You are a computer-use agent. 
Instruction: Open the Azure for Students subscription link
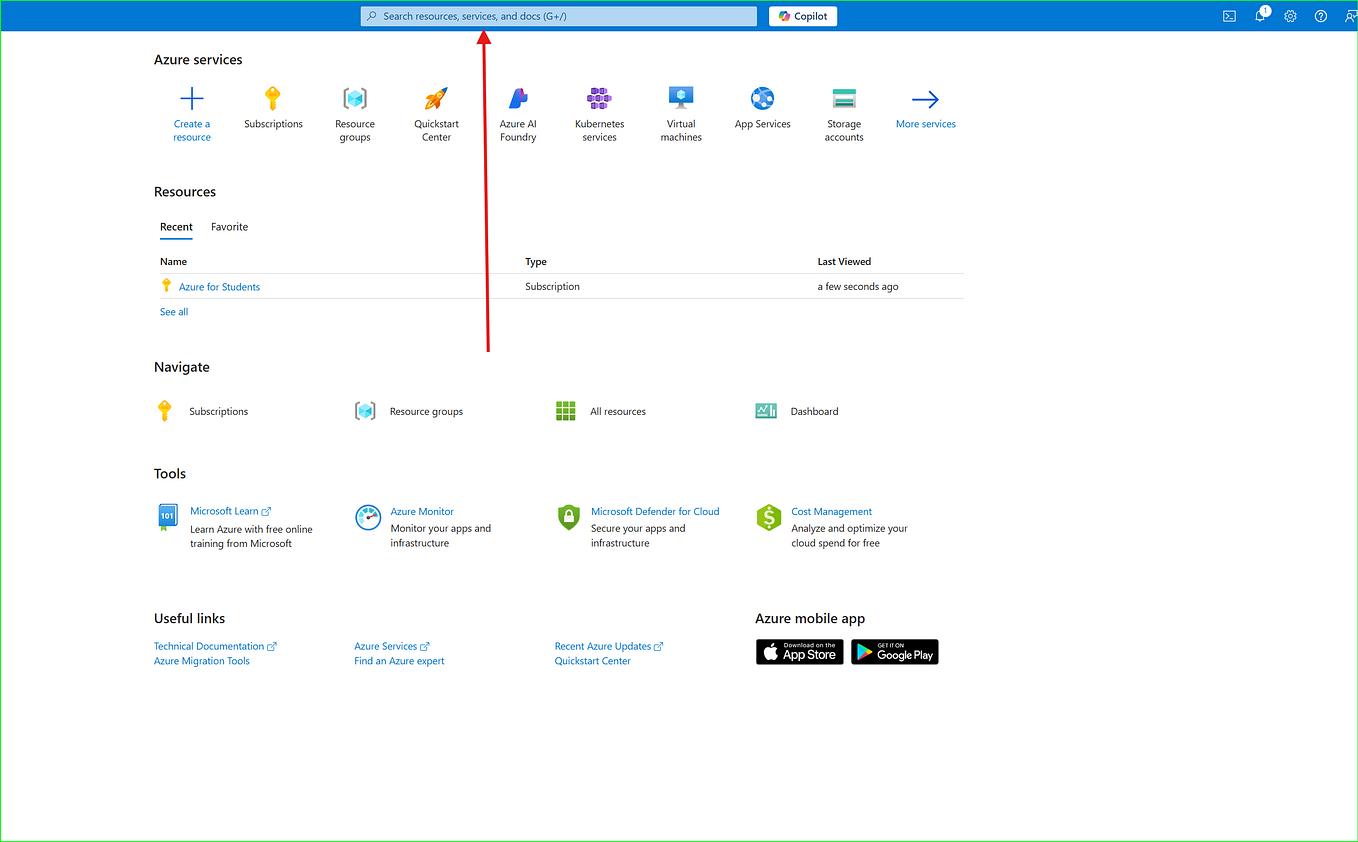coord(219,286)
